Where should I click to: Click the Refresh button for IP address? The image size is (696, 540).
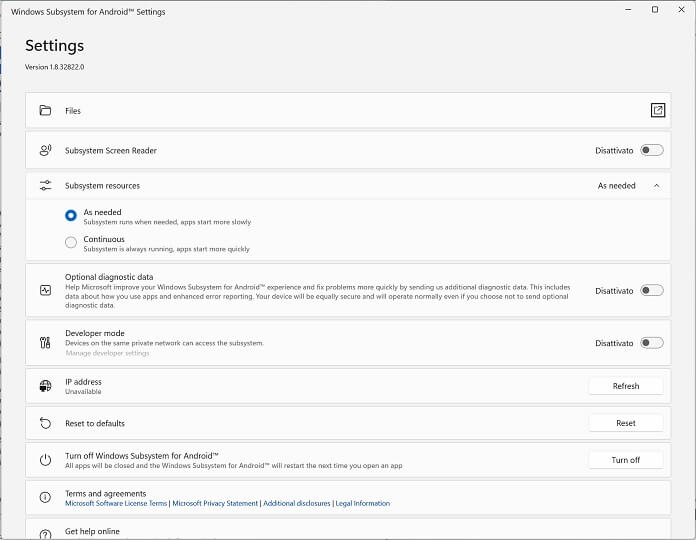pos(626,386)
